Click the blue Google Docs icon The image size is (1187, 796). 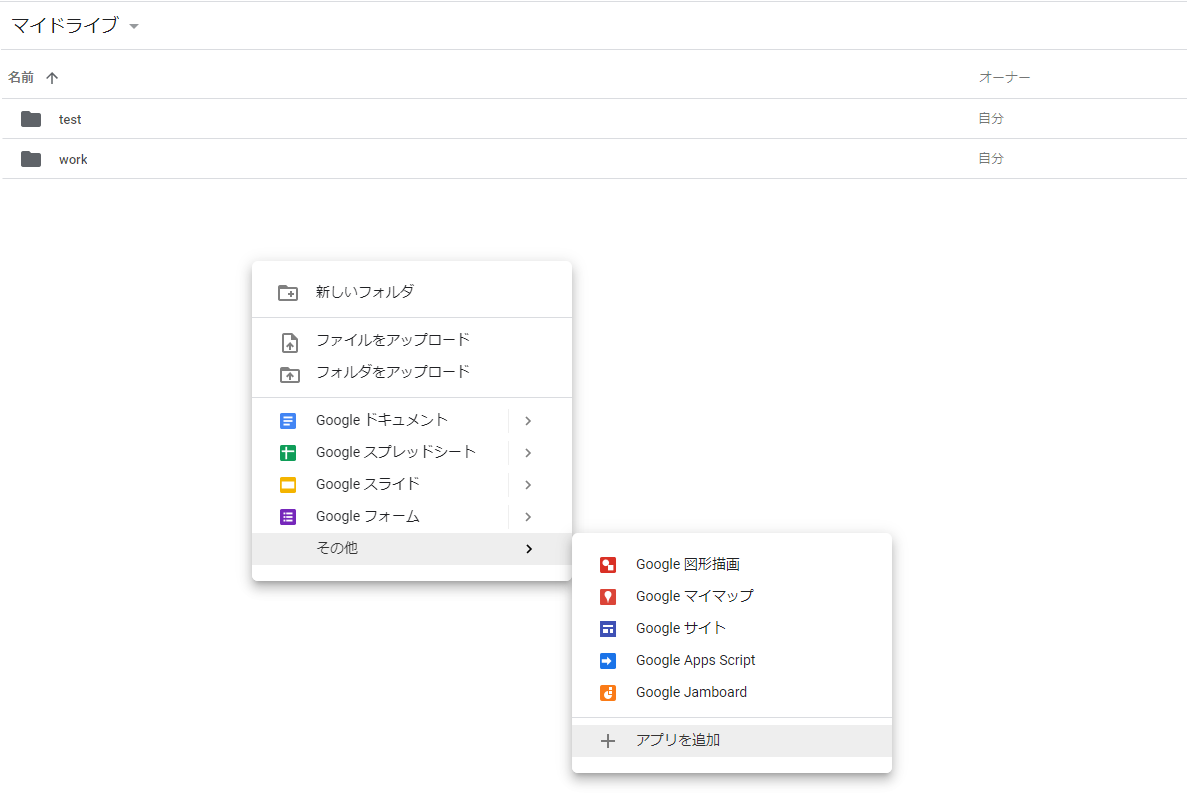[288, 420]
